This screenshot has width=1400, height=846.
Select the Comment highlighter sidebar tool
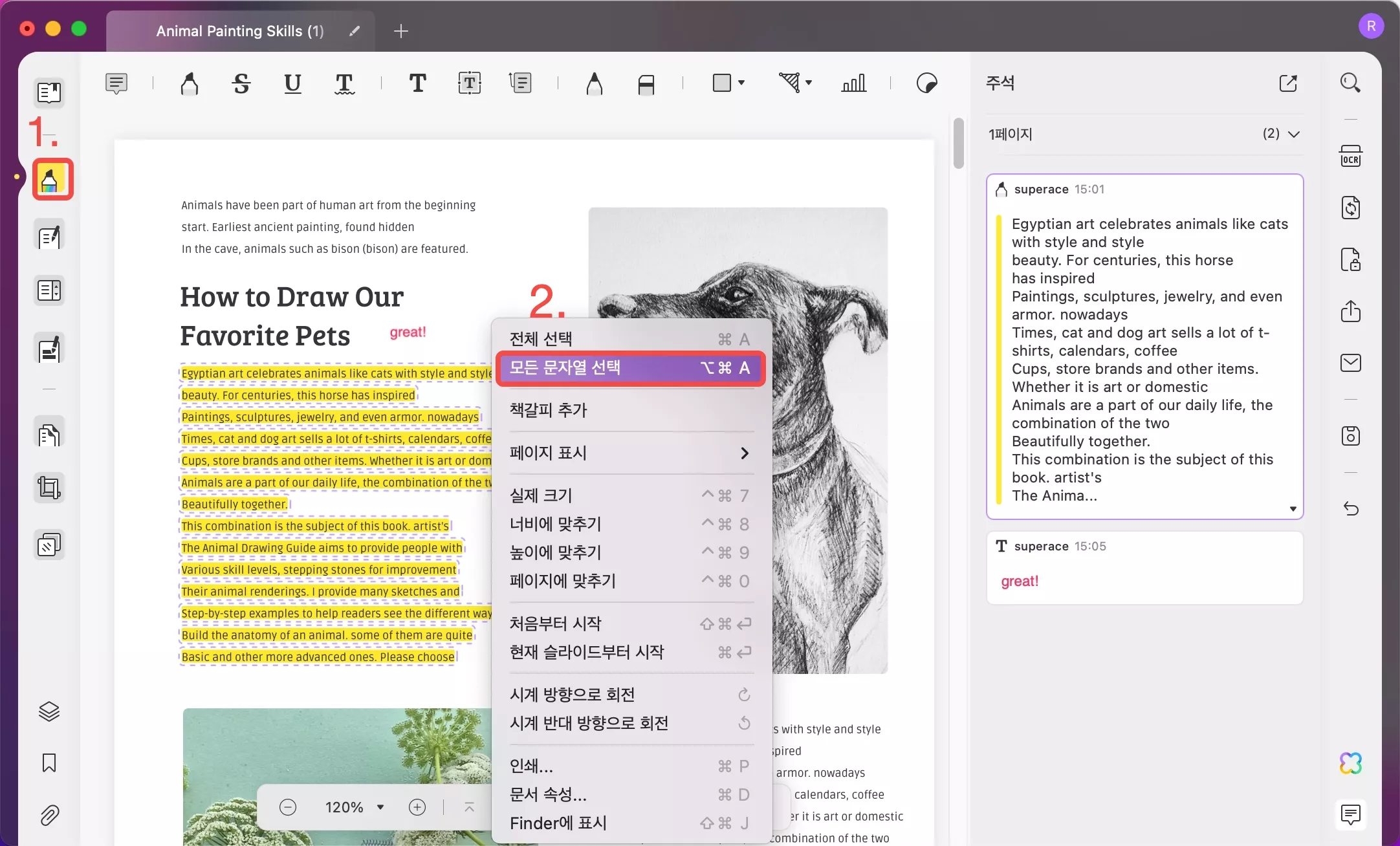52,179
